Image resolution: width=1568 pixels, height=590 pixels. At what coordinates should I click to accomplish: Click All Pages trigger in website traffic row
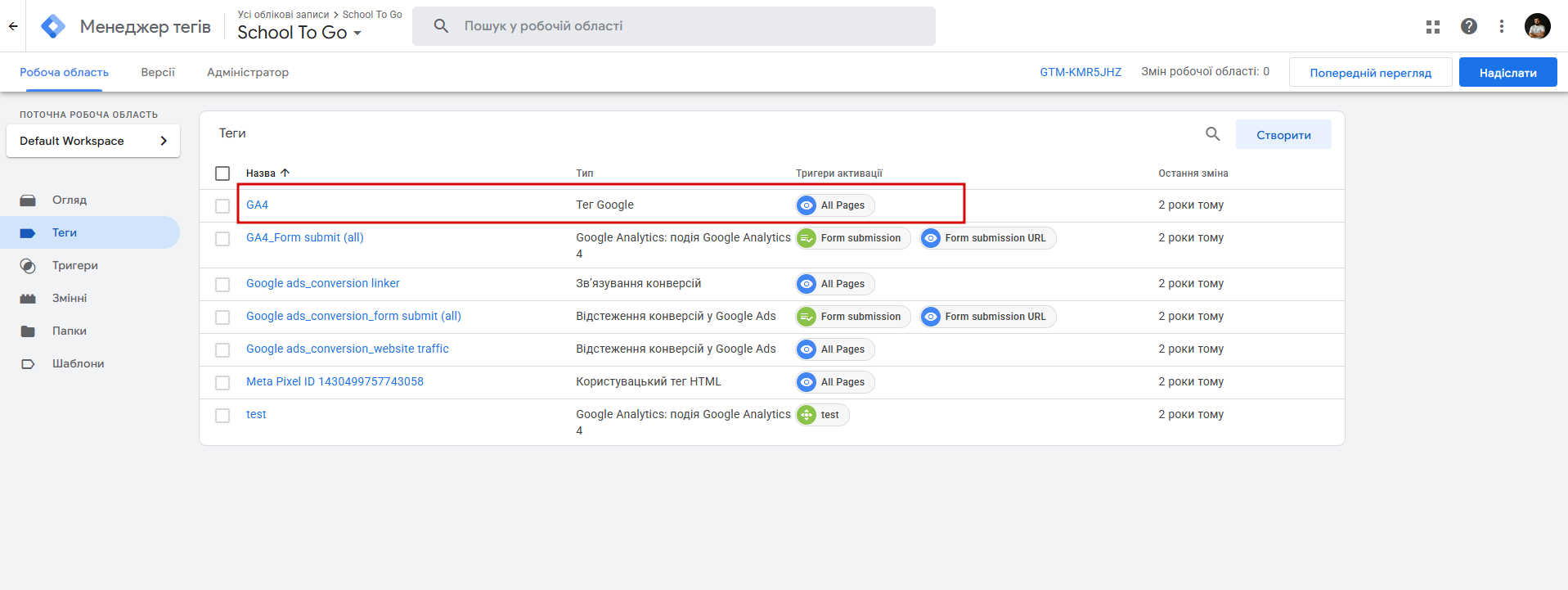tap(835, 349)
